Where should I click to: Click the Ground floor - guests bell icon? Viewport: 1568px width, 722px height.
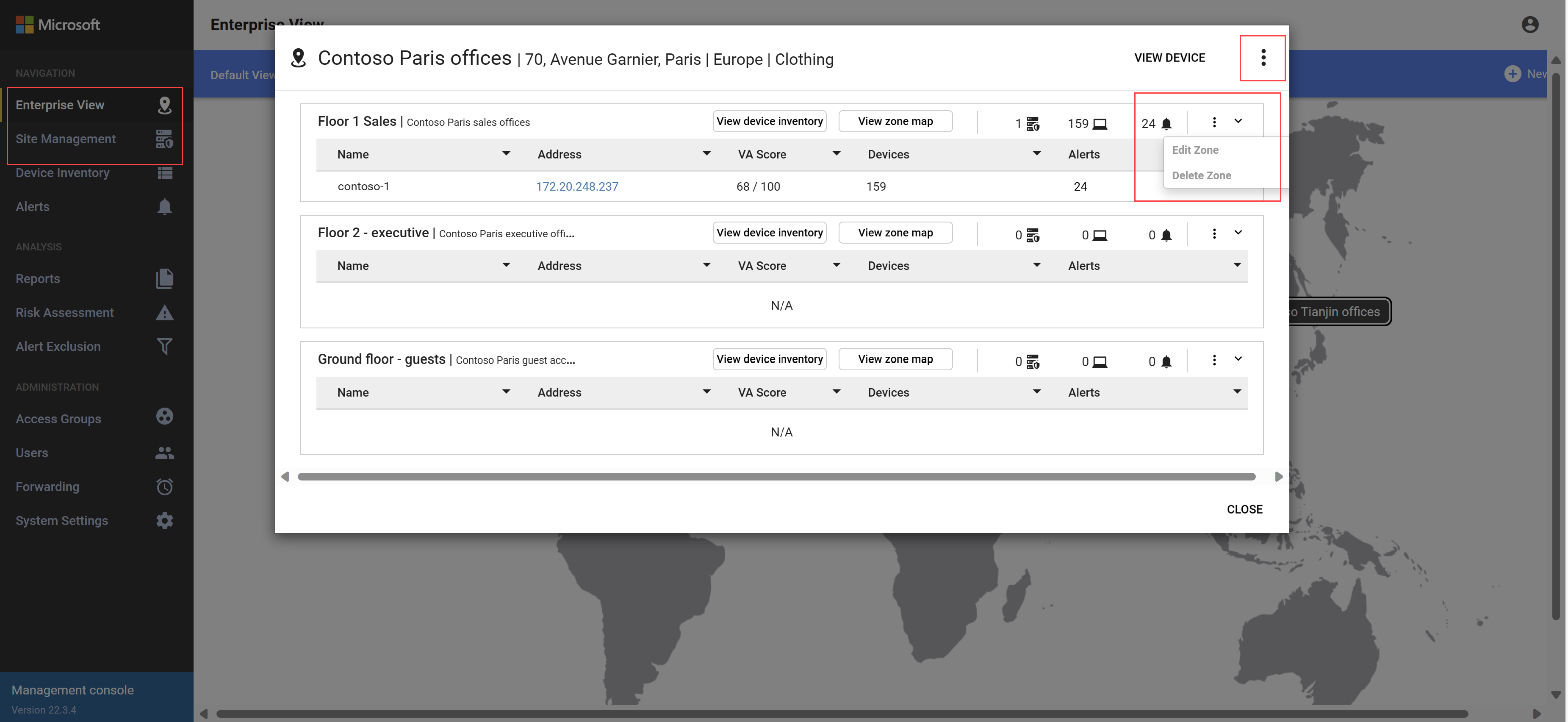click(1166, 361)
